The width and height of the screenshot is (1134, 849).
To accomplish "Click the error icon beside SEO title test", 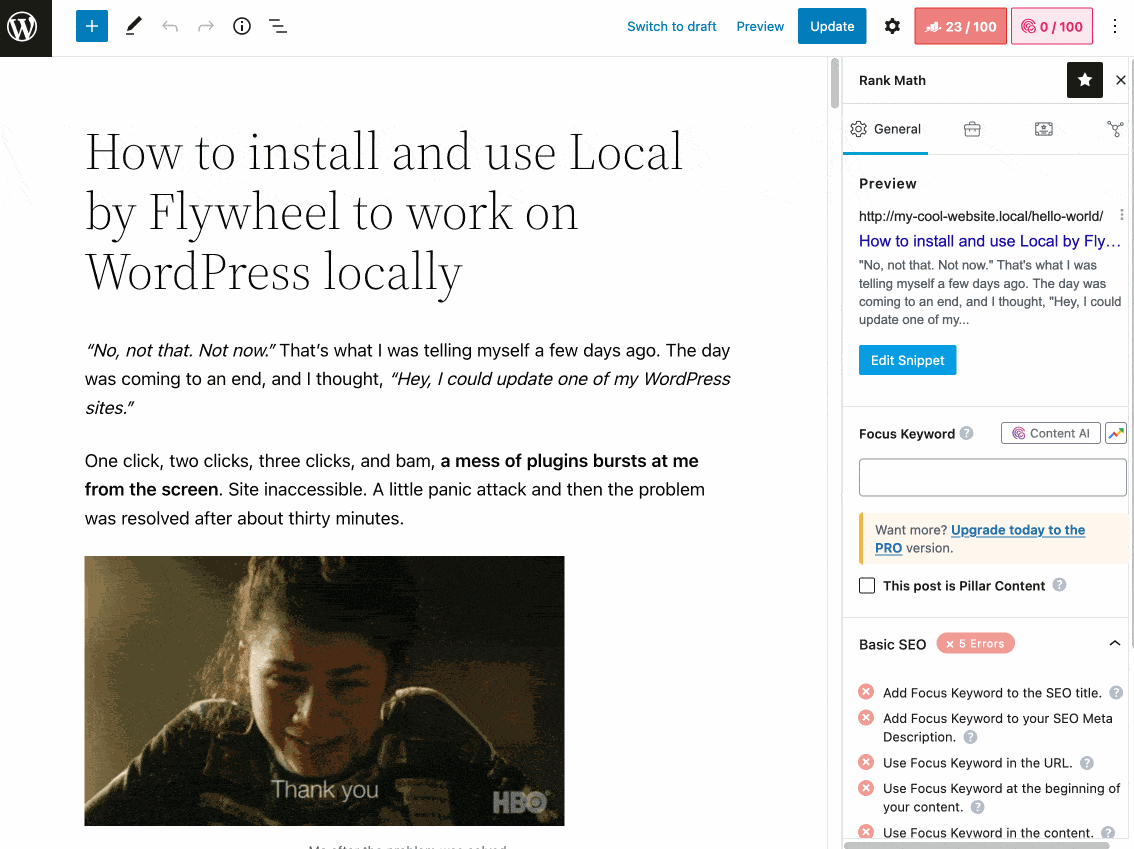I will pos(866,692).
